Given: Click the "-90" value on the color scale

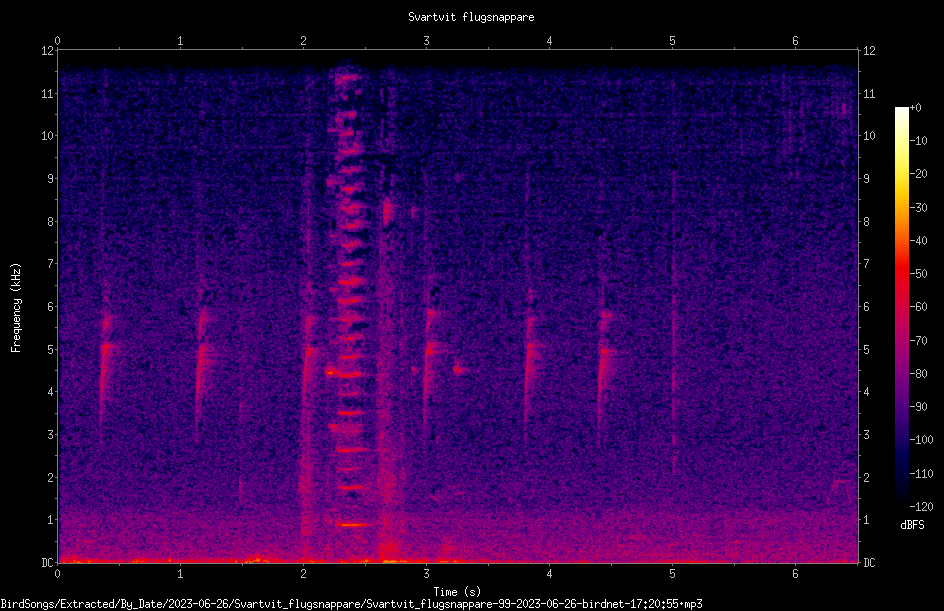Looking at the screenshot, I should (919, 407).
